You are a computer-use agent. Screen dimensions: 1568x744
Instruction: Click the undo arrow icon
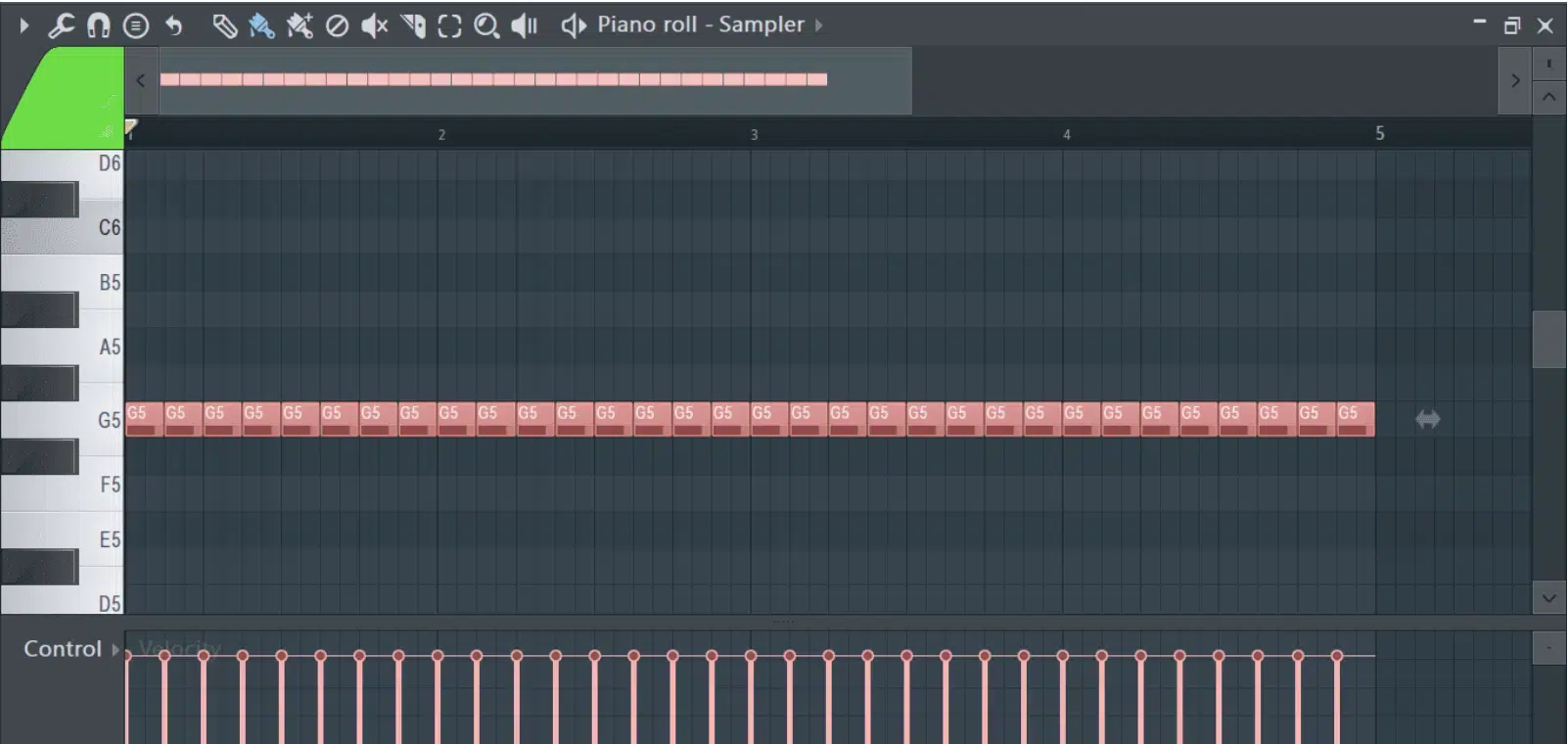coord(174,25)
